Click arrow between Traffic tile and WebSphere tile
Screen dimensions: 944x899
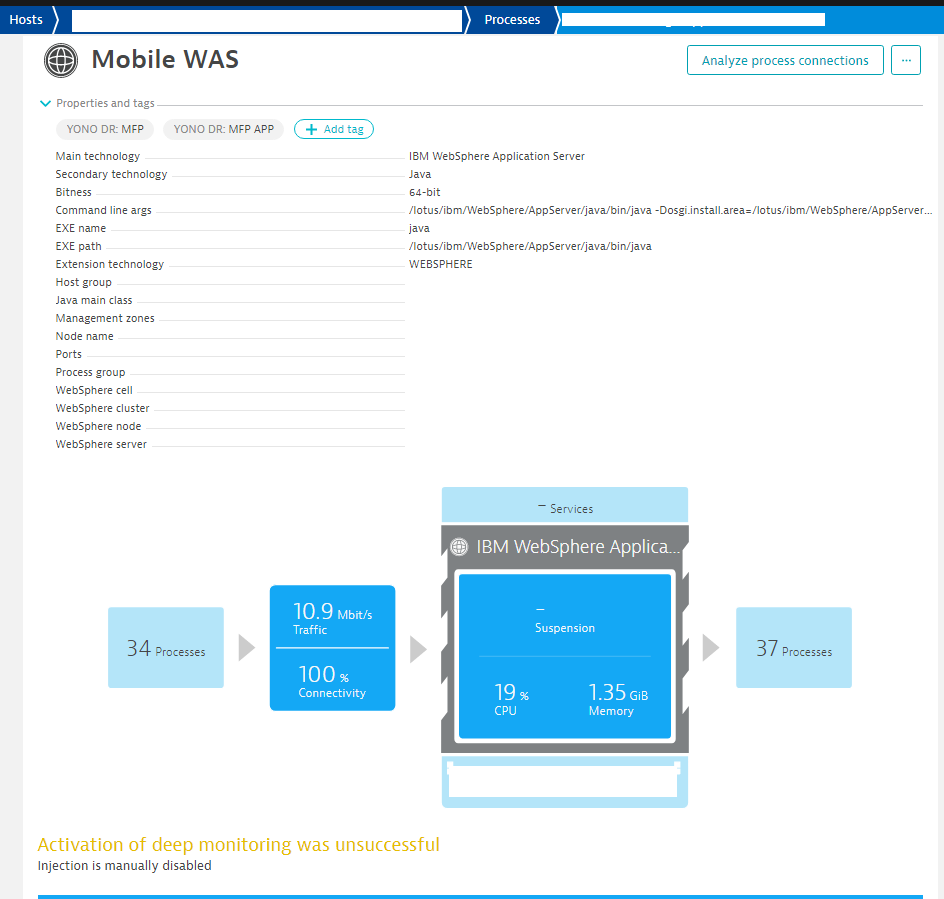coord(418,649)
